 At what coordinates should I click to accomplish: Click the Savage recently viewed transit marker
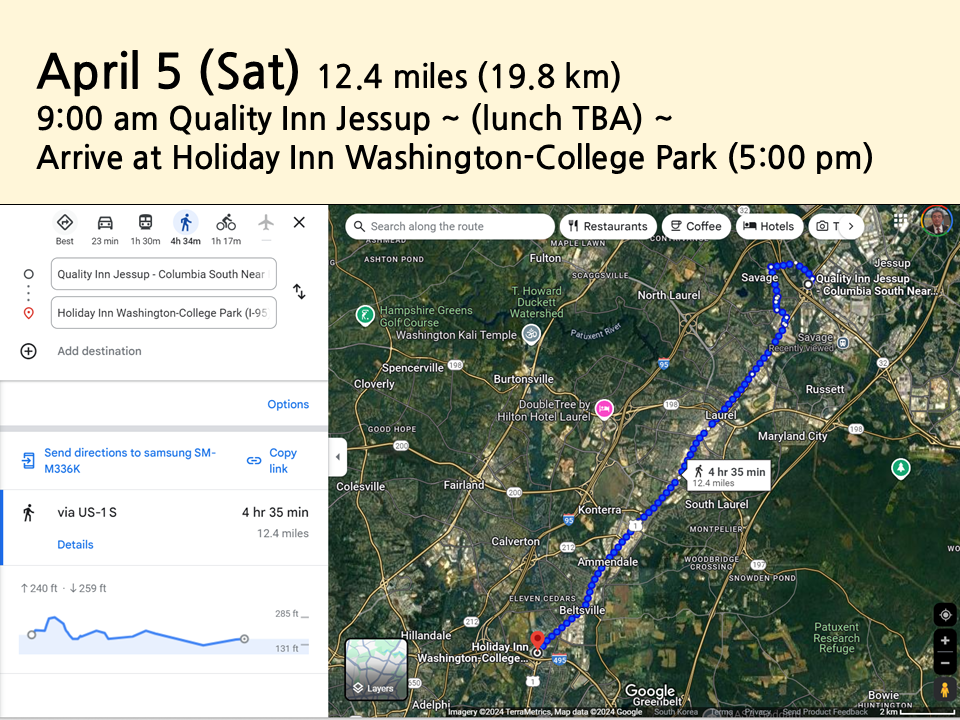point(843,342)
